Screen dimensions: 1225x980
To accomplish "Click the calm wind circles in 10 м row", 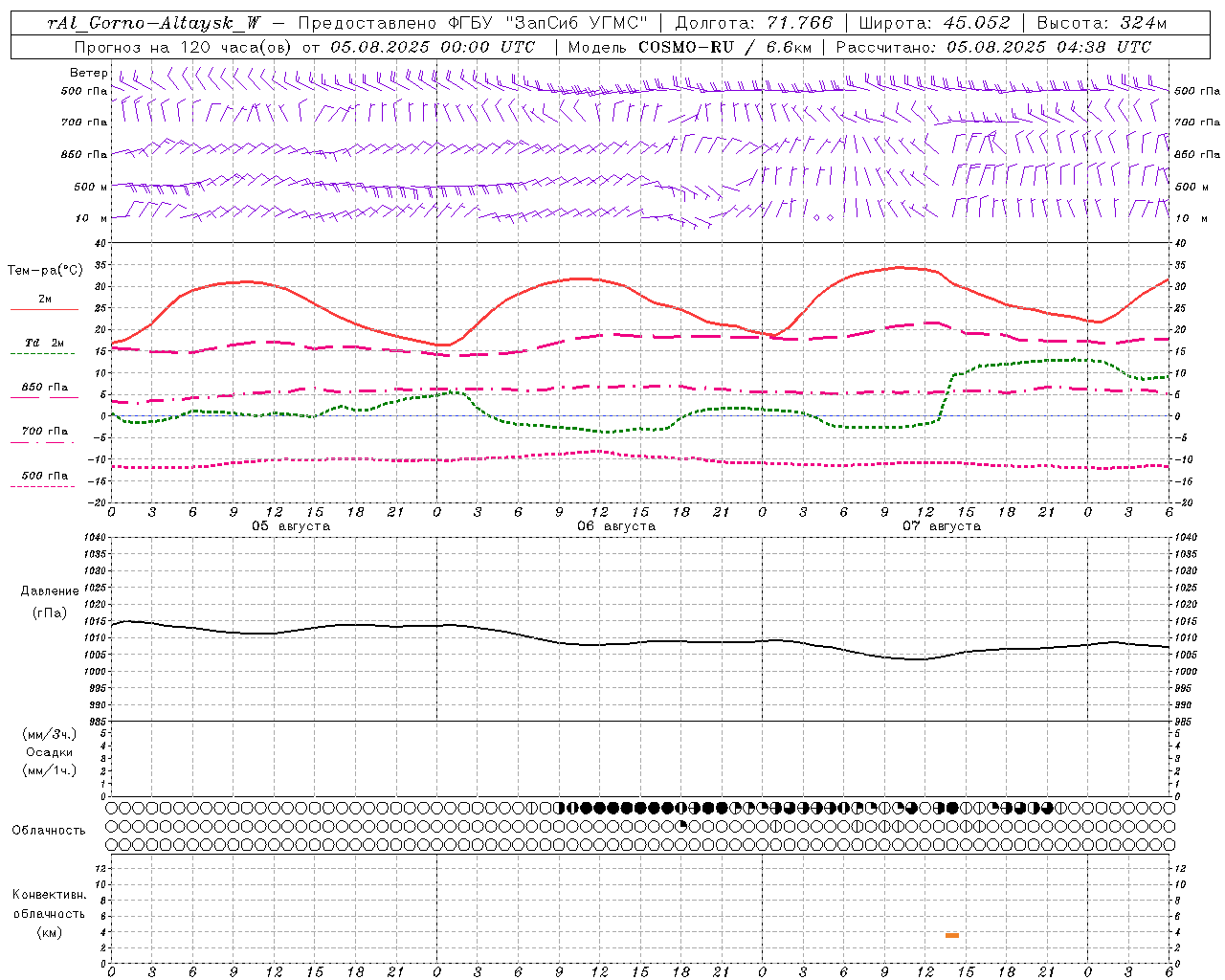I will click(823, 218).
